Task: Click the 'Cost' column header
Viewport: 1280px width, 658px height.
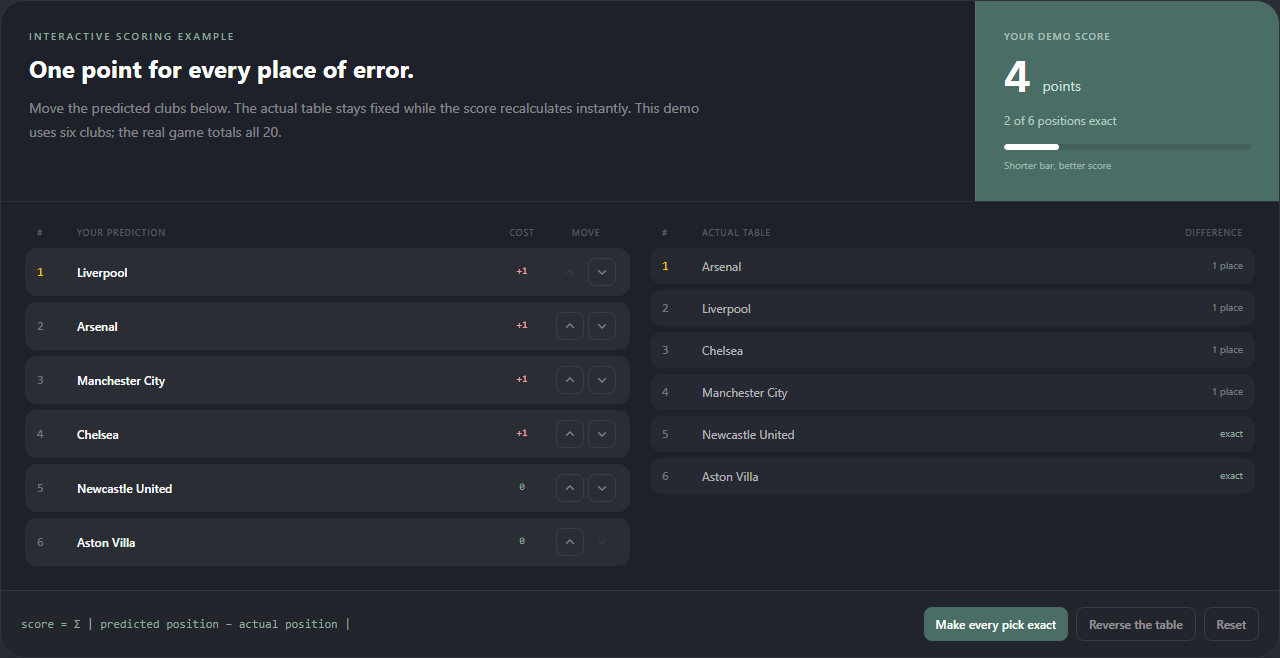Action: (522, 233)
